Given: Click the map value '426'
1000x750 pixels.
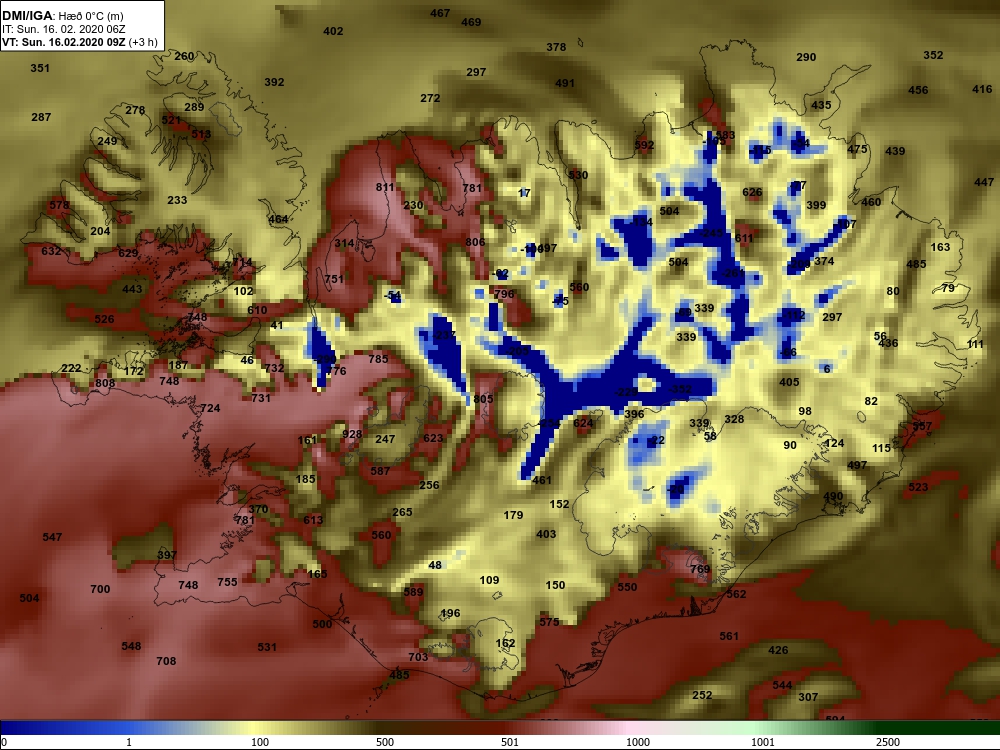Looking at the screenshot, I should click(778, 651).
